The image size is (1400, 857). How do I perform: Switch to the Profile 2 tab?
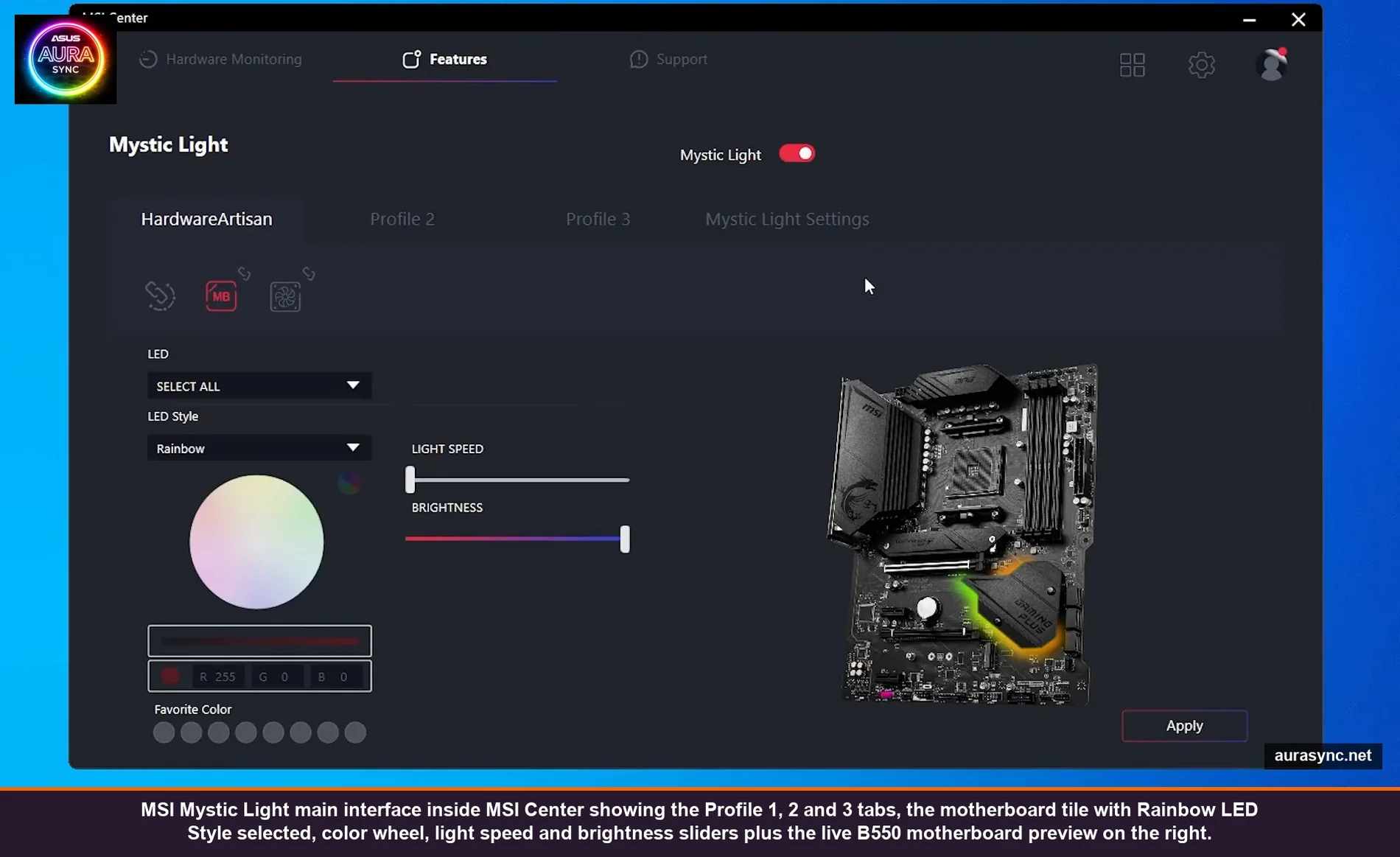coord(402,219)
